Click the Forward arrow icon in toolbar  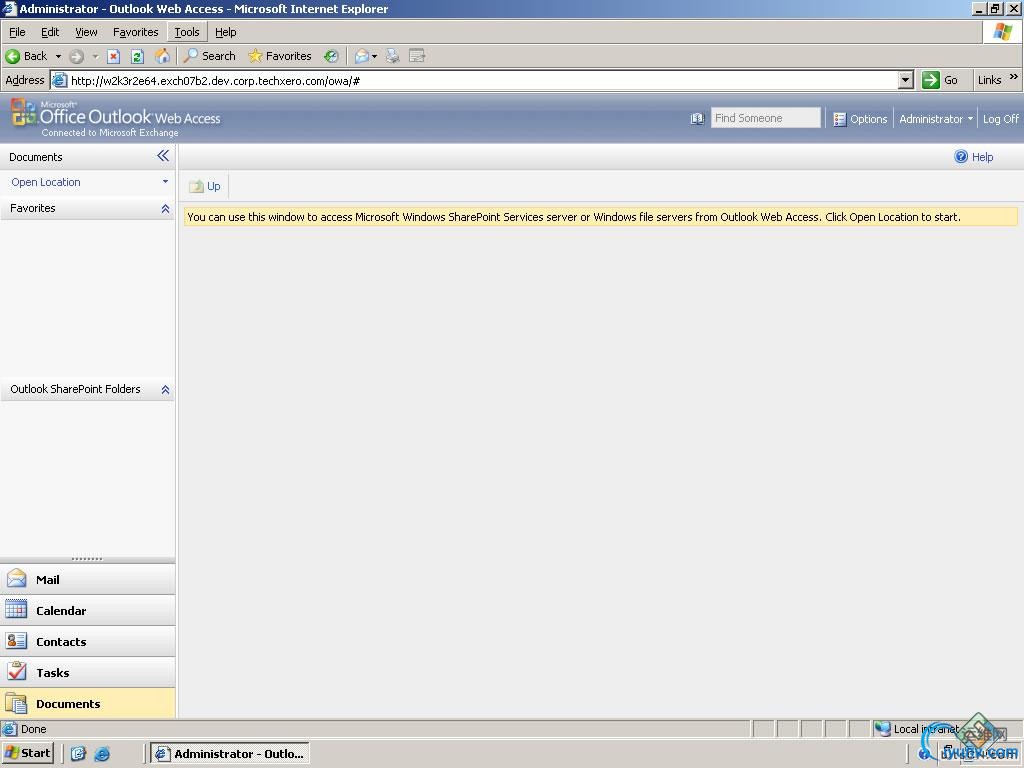76,56
